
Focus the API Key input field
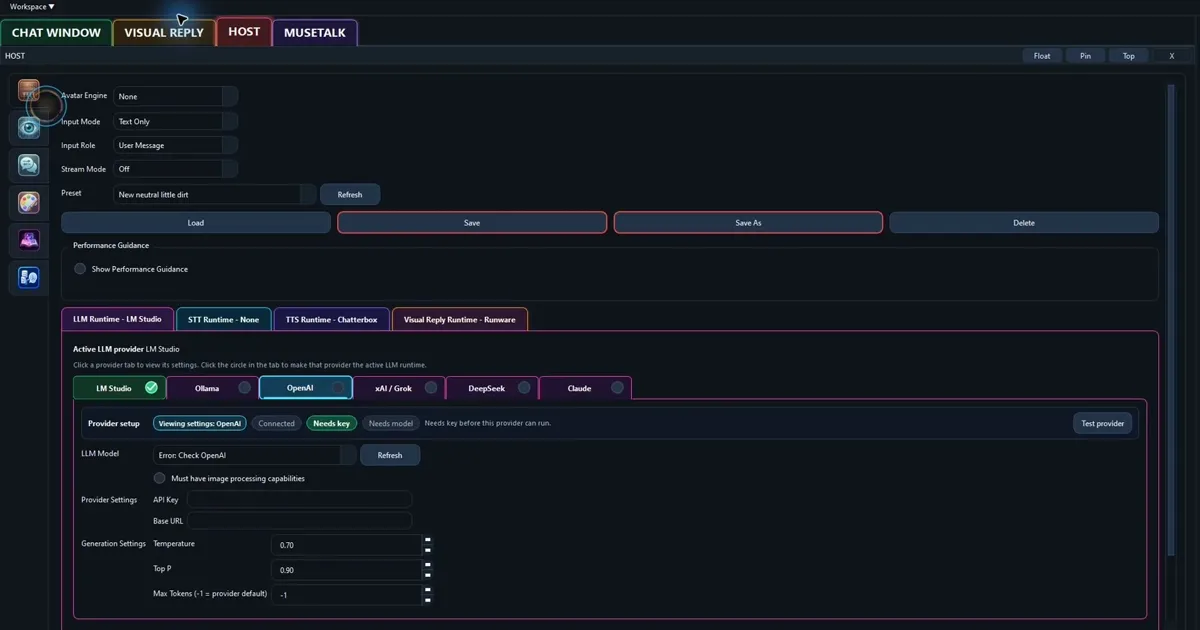(300, 499)
